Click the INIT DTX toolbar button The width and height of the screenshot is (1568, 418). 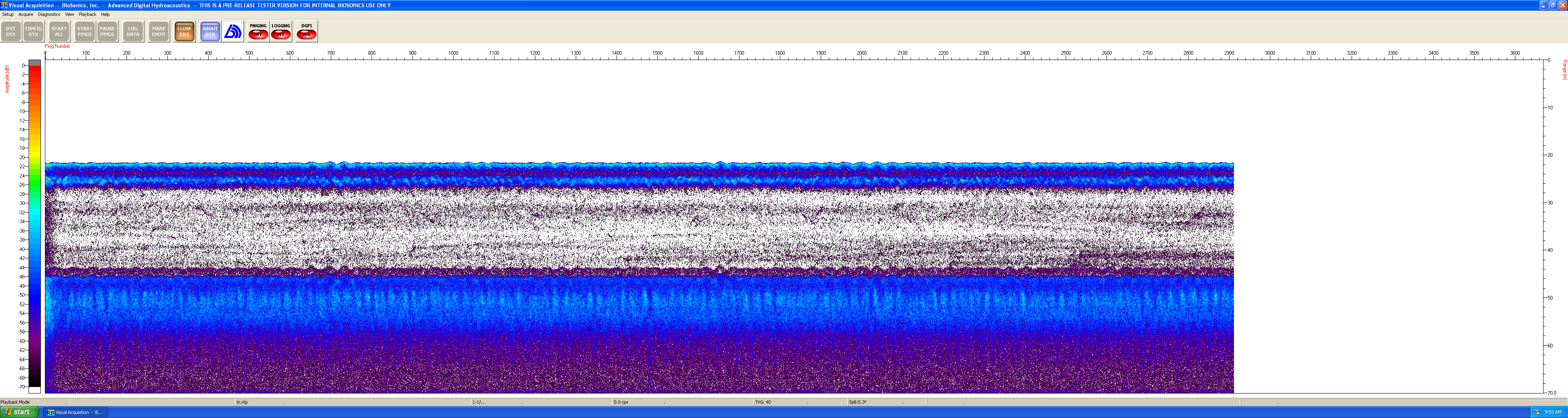pos(11,32)
